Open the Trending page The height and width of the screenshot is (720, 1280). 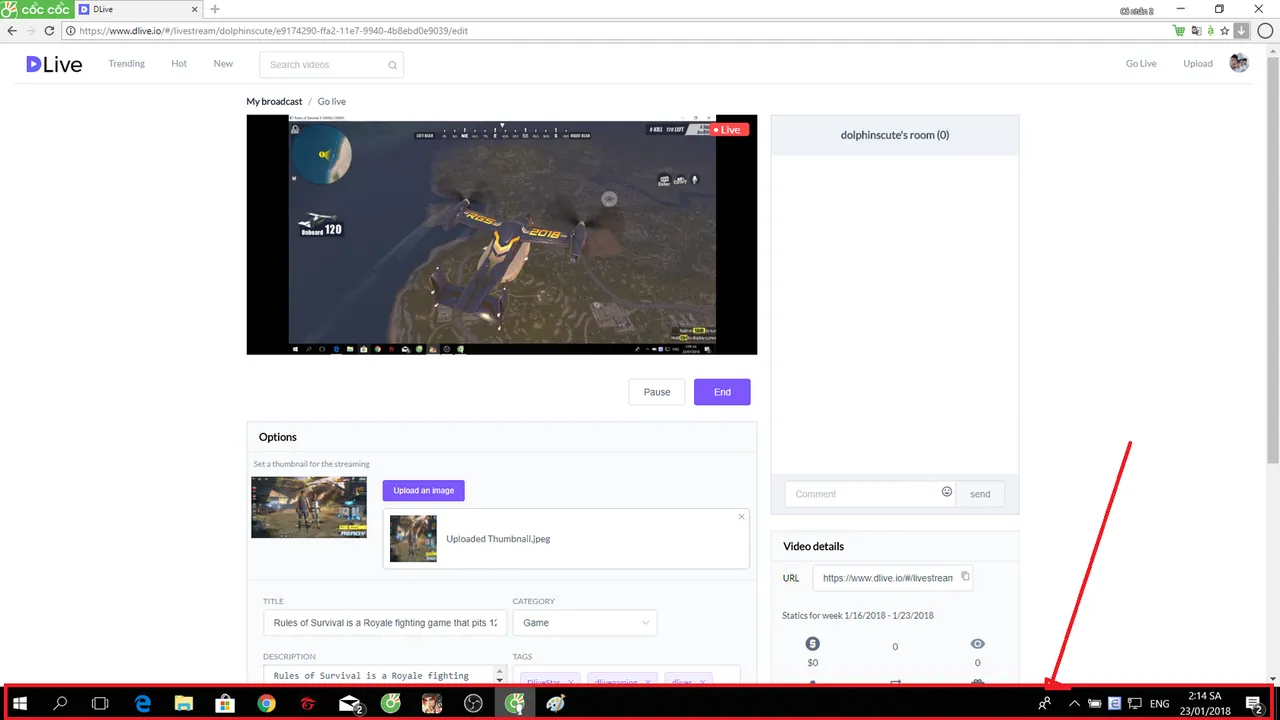(x=127, y=64)
